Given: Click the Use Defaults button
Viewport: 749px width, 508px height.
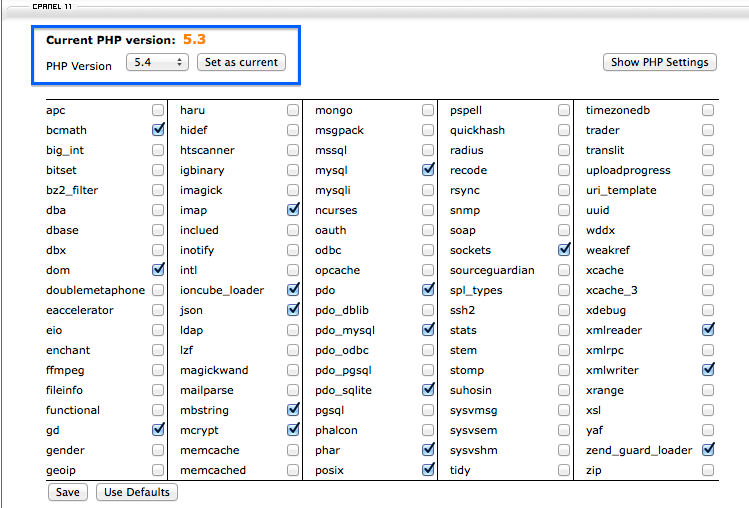Looking at the screenshot, I should coord(137,492).
